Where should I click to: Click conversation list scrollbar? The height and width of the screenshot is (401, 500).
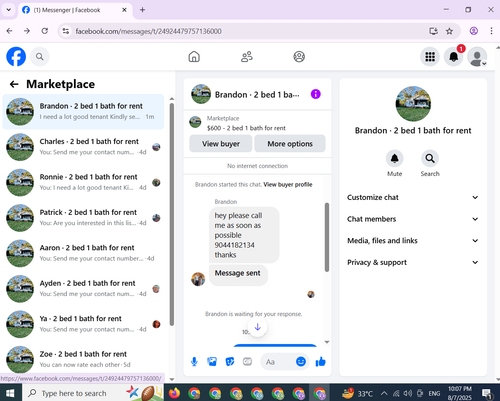click(x=172, y=214)
